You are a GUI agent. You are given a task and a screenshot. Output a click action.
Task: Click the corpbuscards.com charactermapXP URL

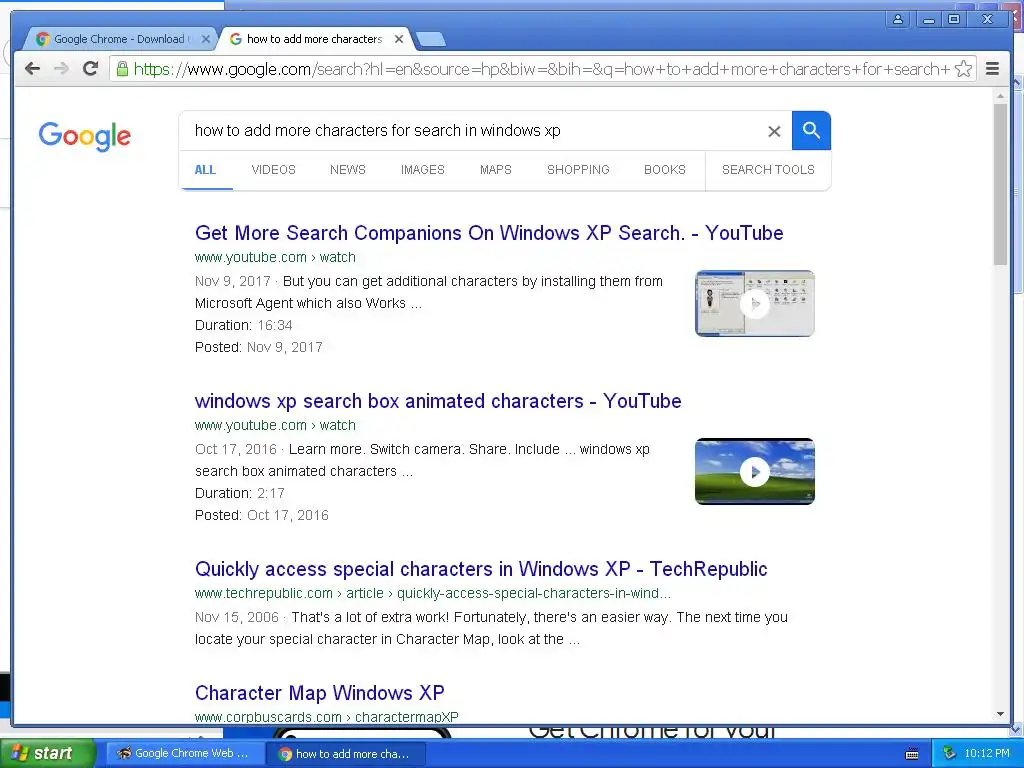pos(327,717)
